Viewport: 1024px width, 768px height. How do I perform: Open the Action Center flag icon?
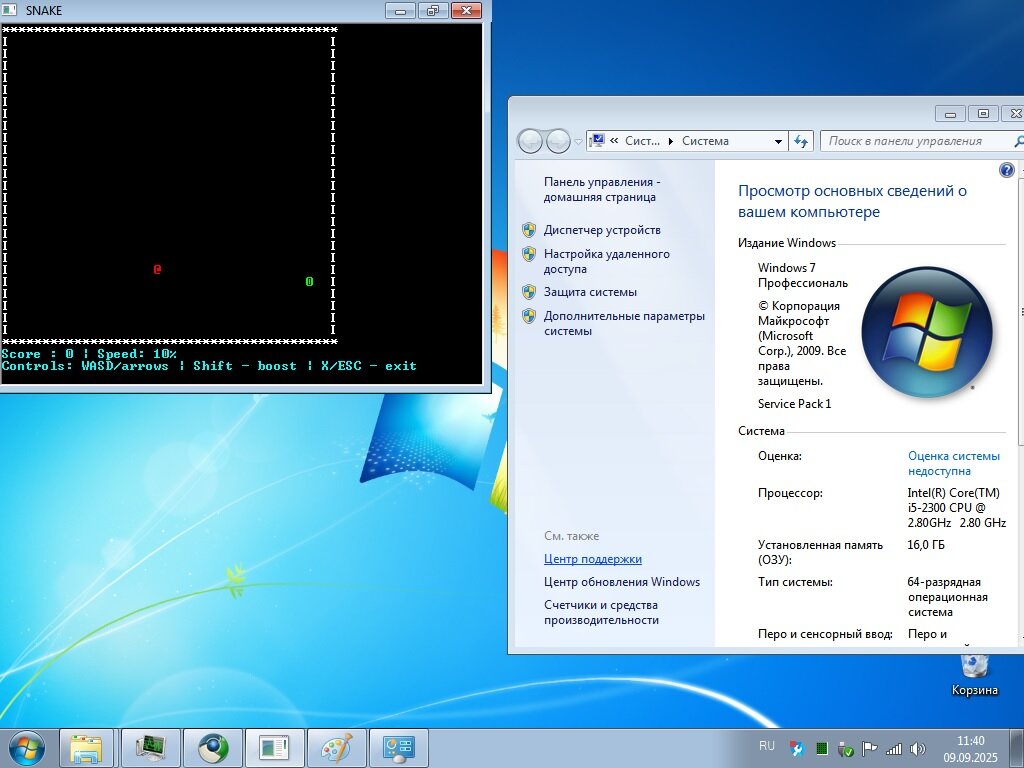(x=869, y=748)
